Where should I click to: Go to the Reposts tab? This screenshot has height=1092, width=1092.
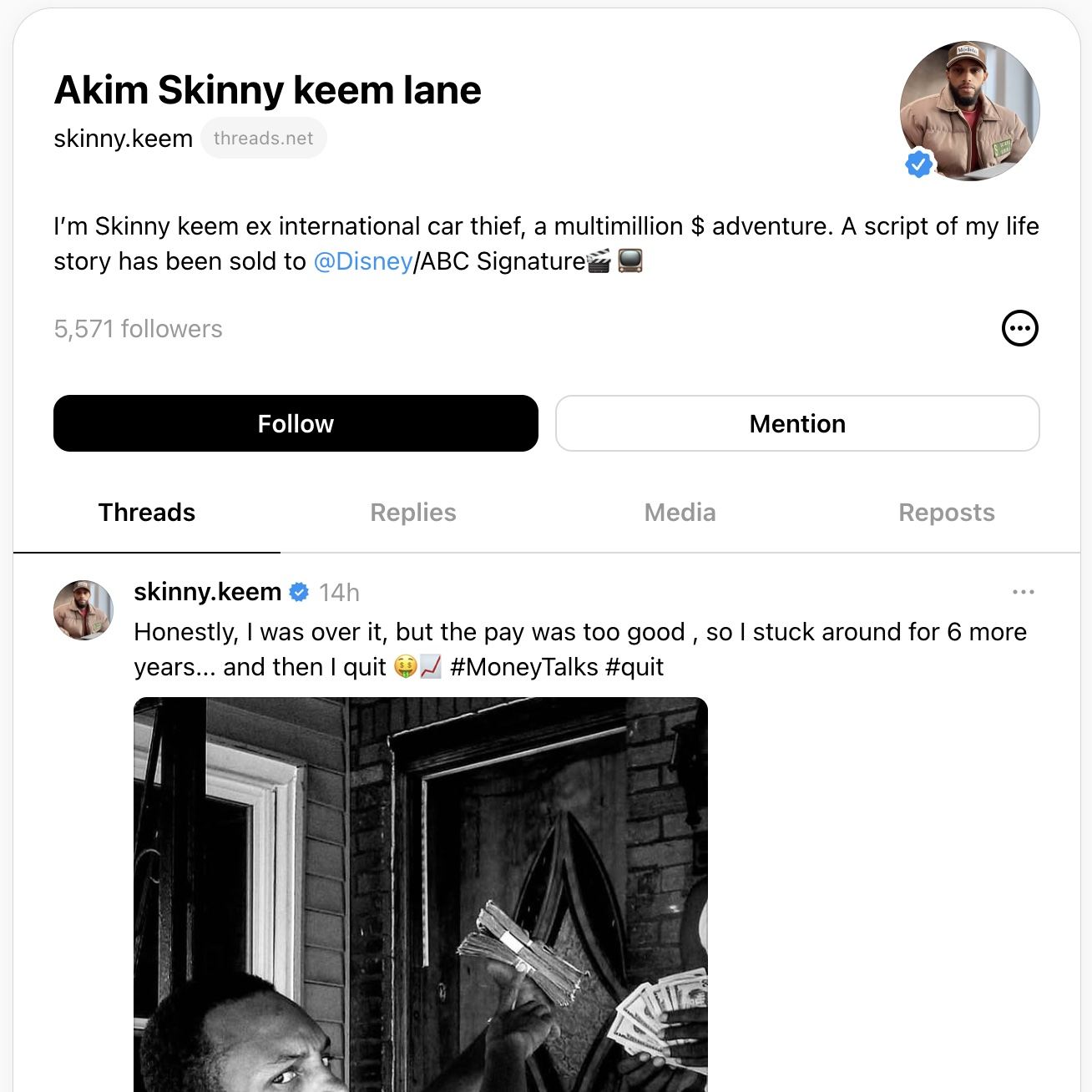pyautogui.click(x=947, y=513)
